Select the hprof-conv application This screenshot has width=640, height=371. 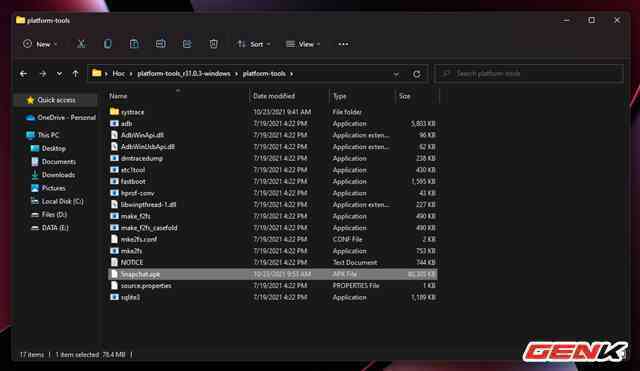(273, 193)
